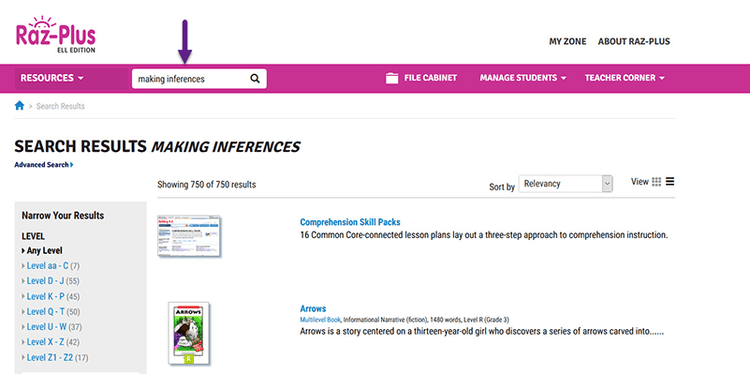Click the Comprehension Skill Packs thumbnail
This screenshot has height=374, width=750.
tap(188, 236)
